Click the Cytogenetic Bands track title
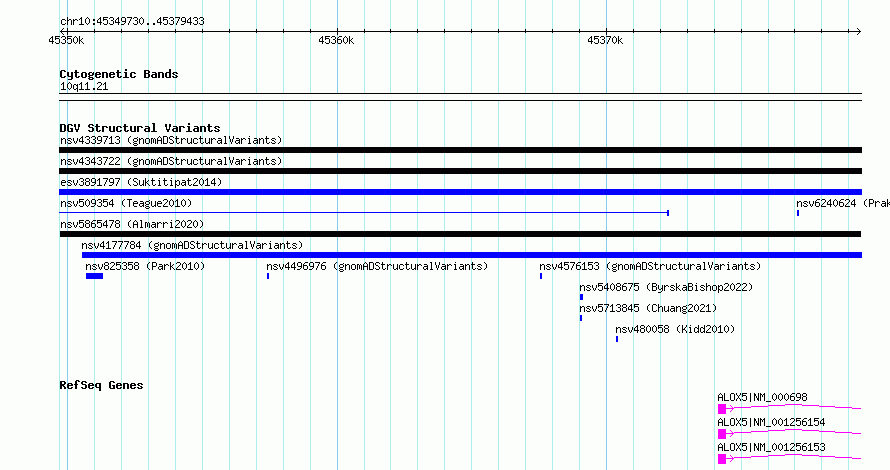This screenshot has height=470, width=890. click(119, 74)
